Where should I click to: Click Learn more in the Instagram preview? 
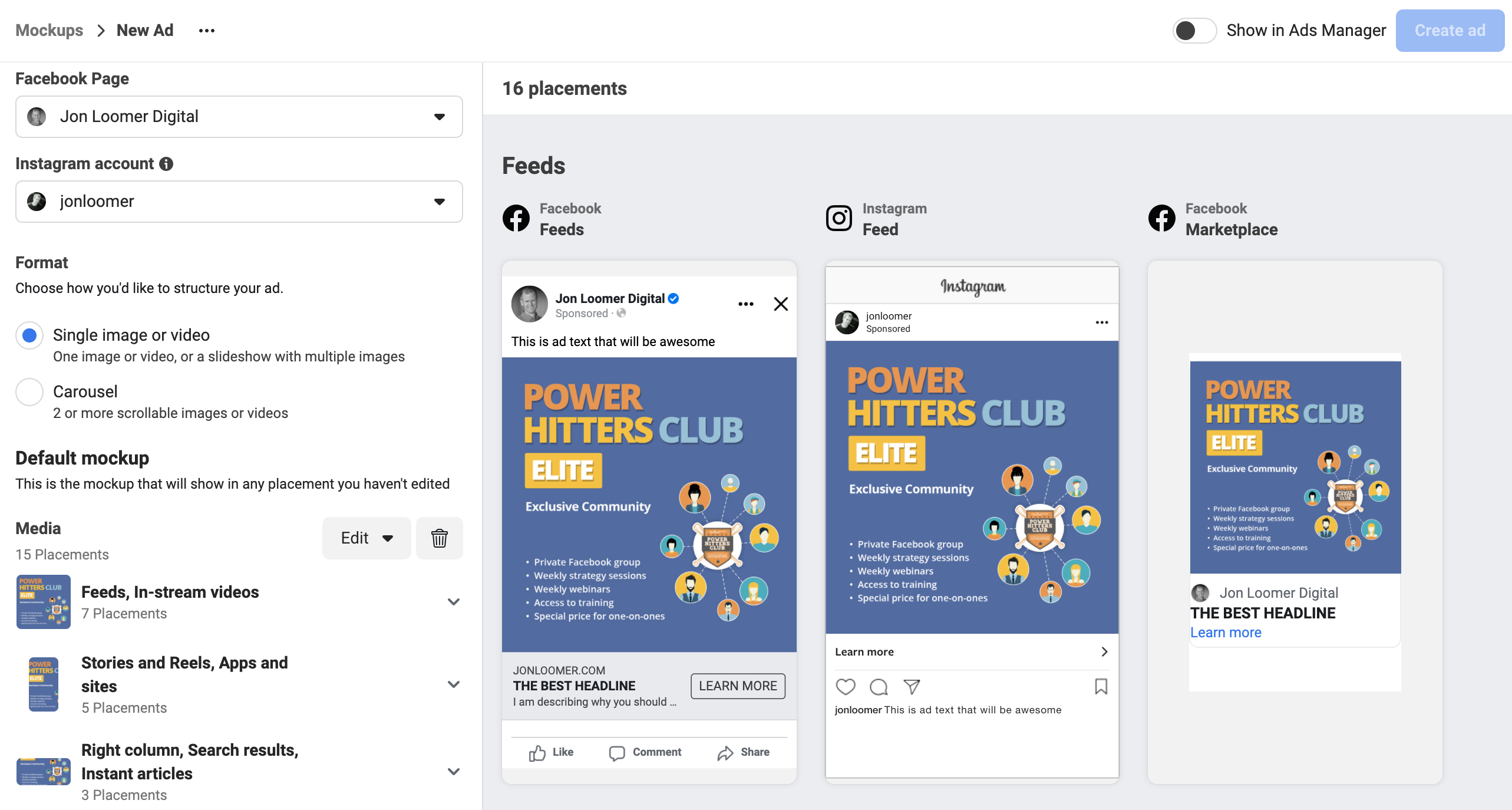pos(864,652)
